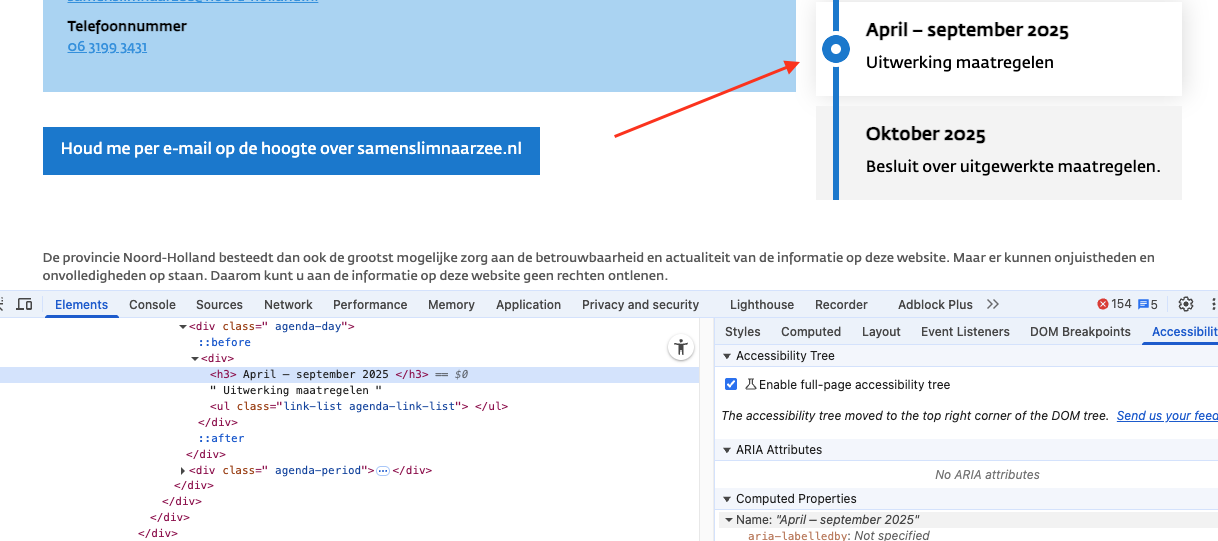
Task: Collapse the Accessibility Tree section
Action: [727, 356]
